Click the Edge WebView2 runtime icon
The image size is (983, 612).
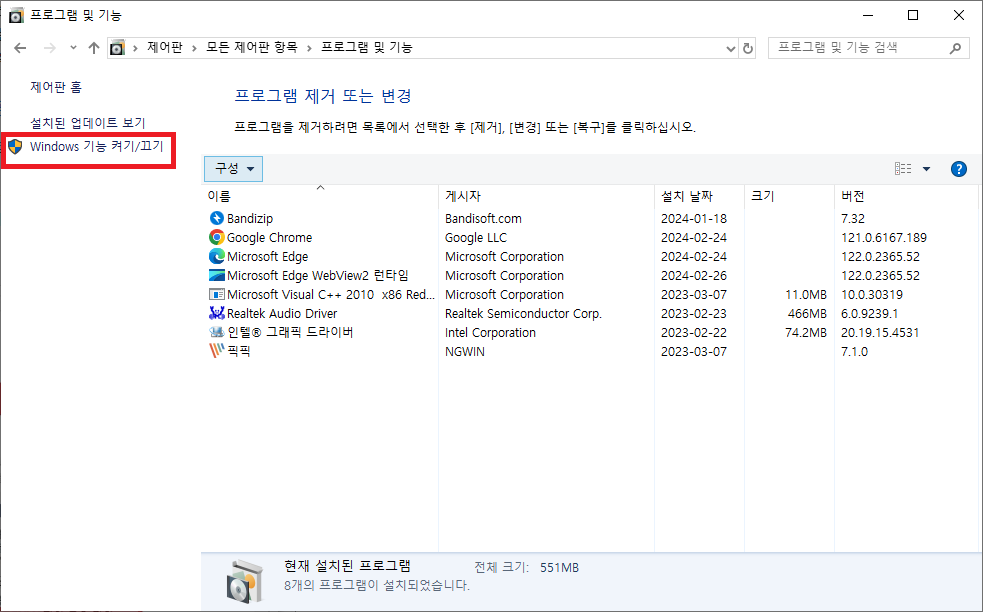[x=216, y=275]
